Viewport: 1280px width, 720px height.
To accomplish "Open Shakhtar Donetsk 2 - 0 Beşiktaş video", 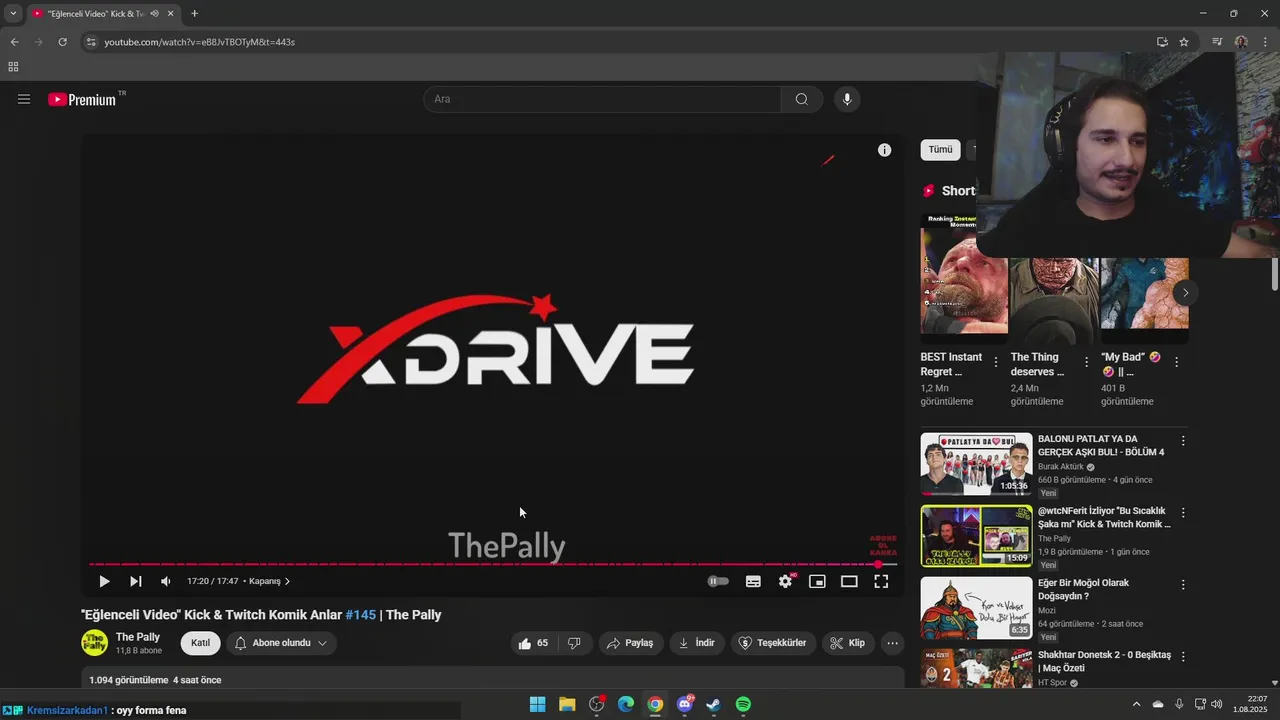I will pyautogui.click(x=1104, y=661).
